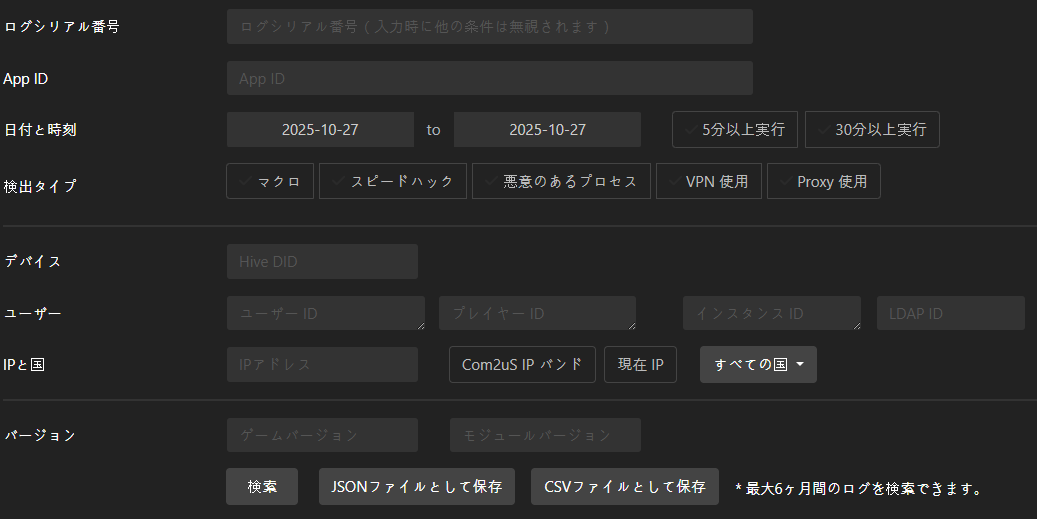Expand the すべての国 country dropdown

click(758, 365)
